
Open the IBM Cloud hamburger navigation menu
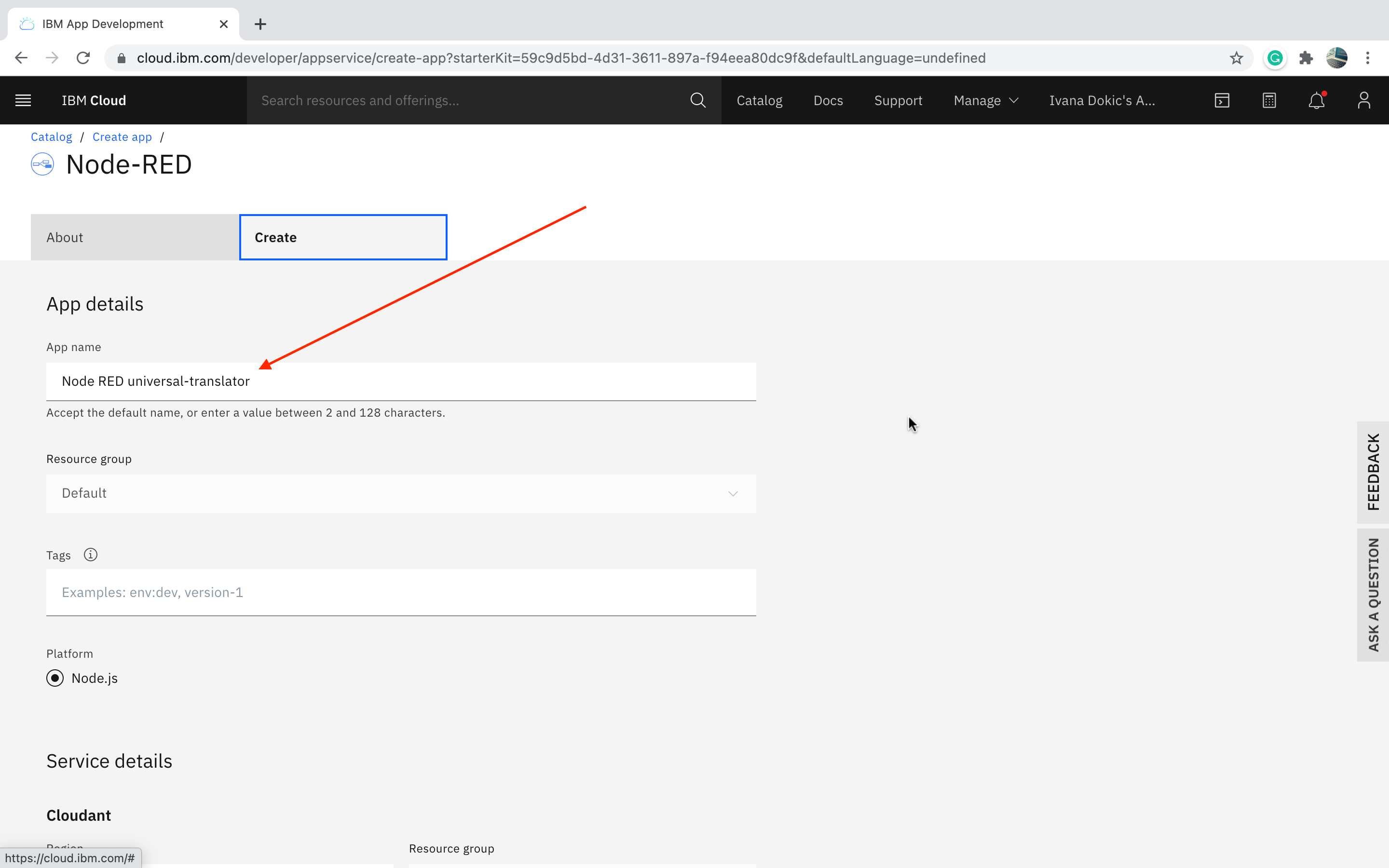coord(23,100)
